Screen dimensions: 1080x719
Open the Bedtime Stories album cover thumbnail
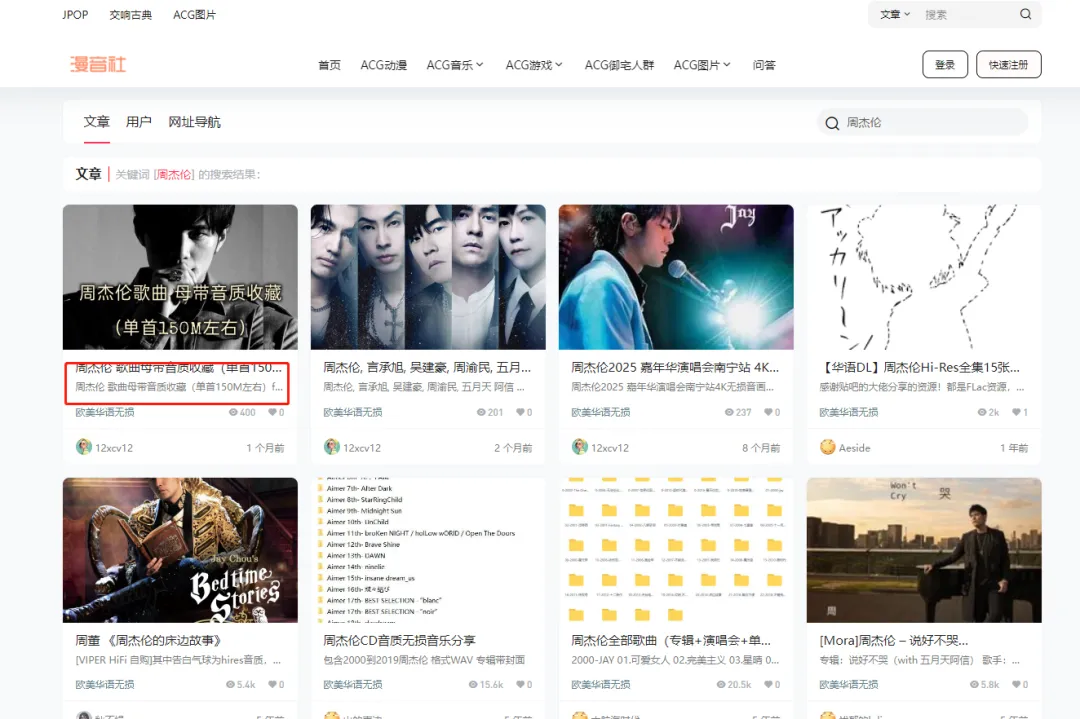coord(180,550)
